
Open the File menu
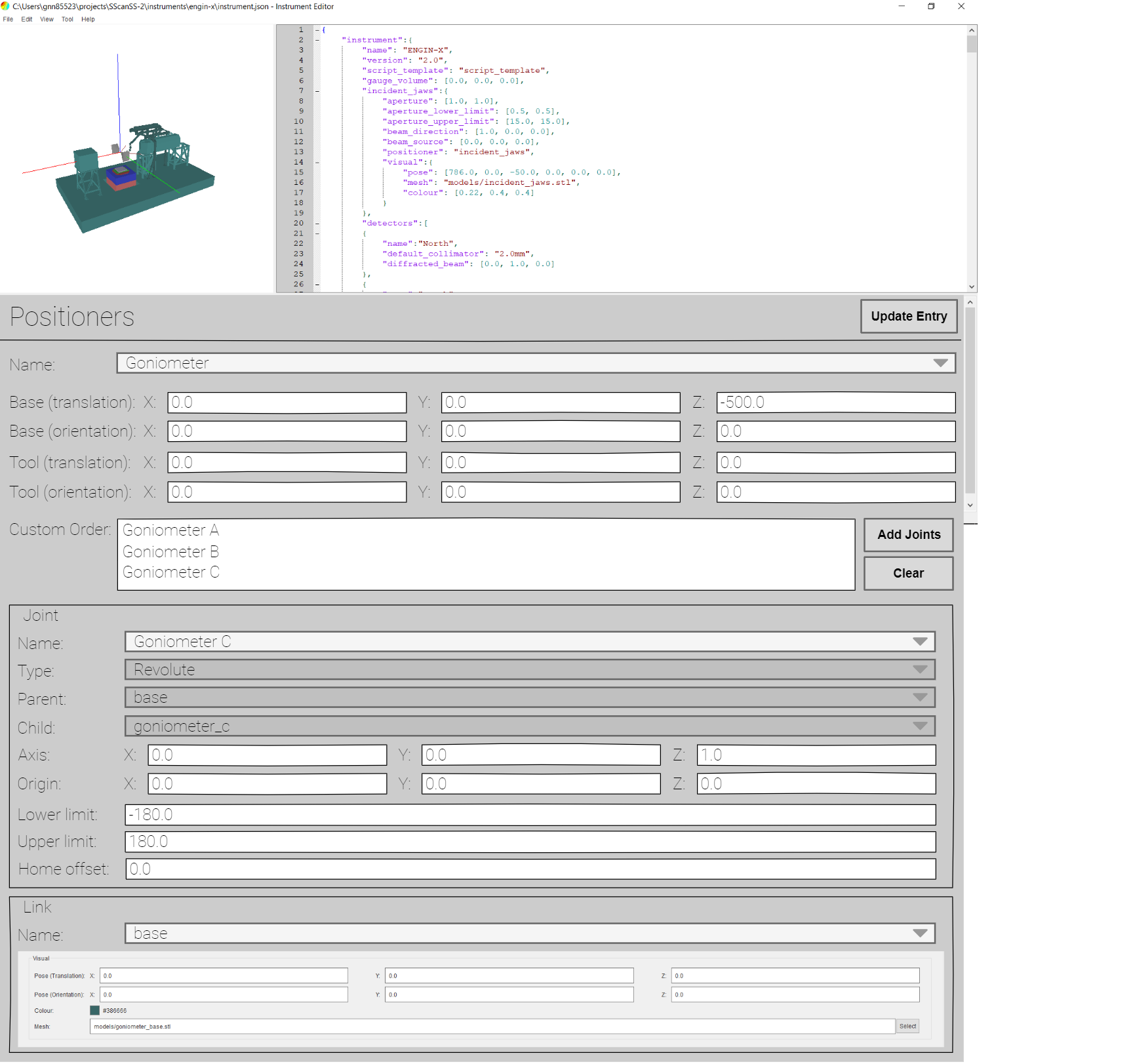click(x=8, y=19)
